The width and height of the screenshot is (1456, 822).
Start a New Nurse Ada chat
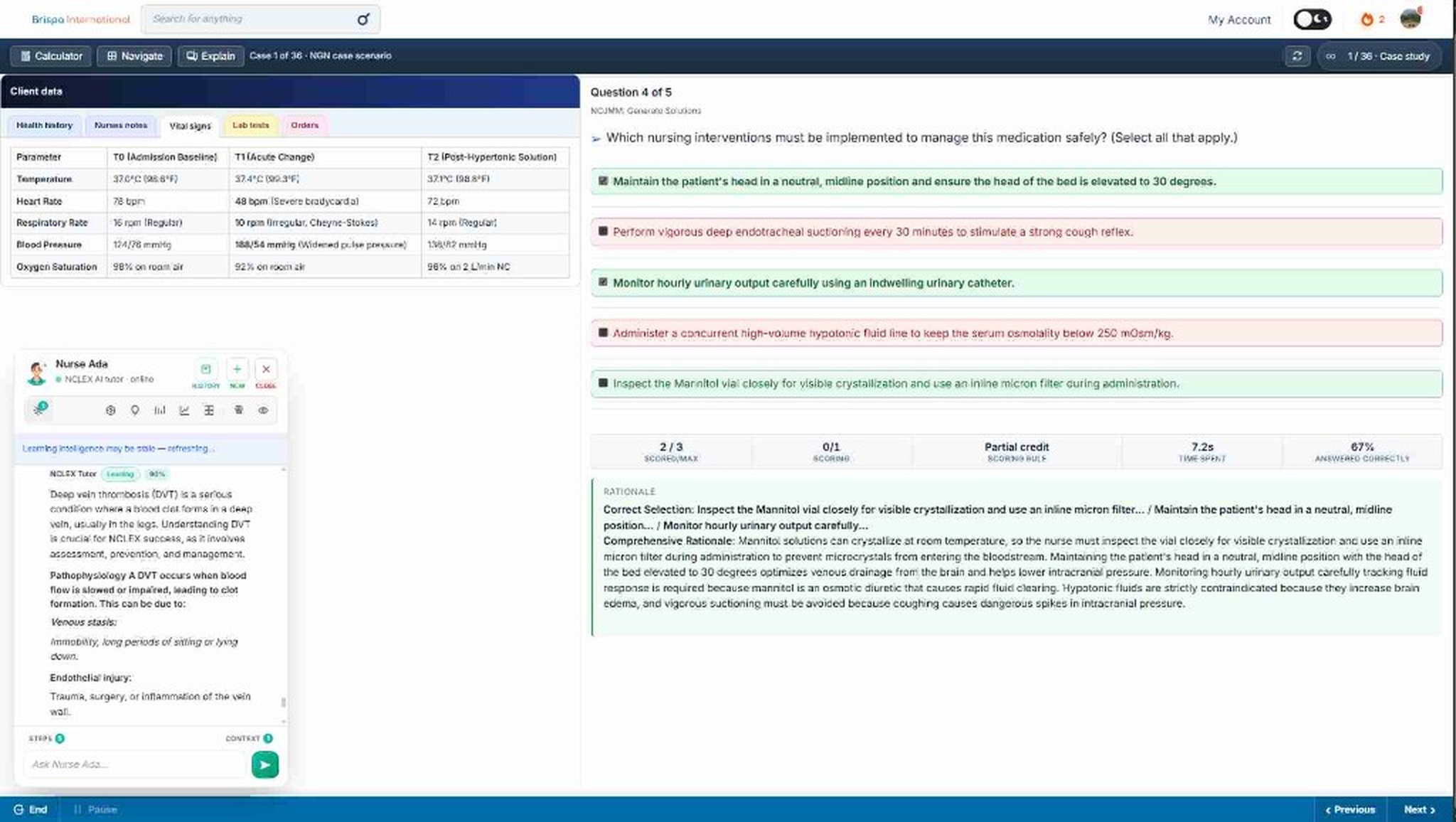[x=237, y=369]
